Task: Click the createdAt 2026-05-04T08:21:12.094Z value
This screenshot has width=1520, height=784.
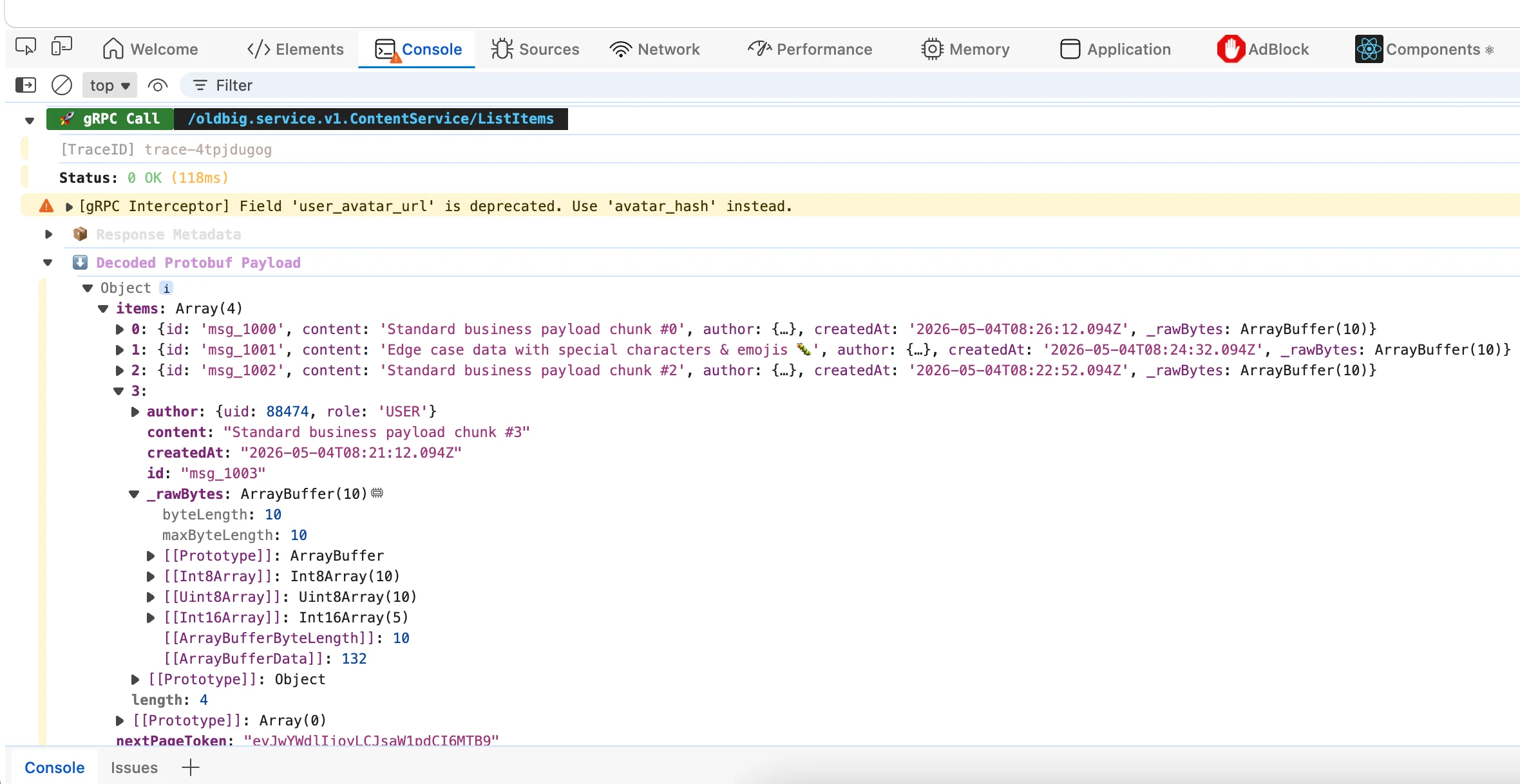Action: tap(351, 453)
